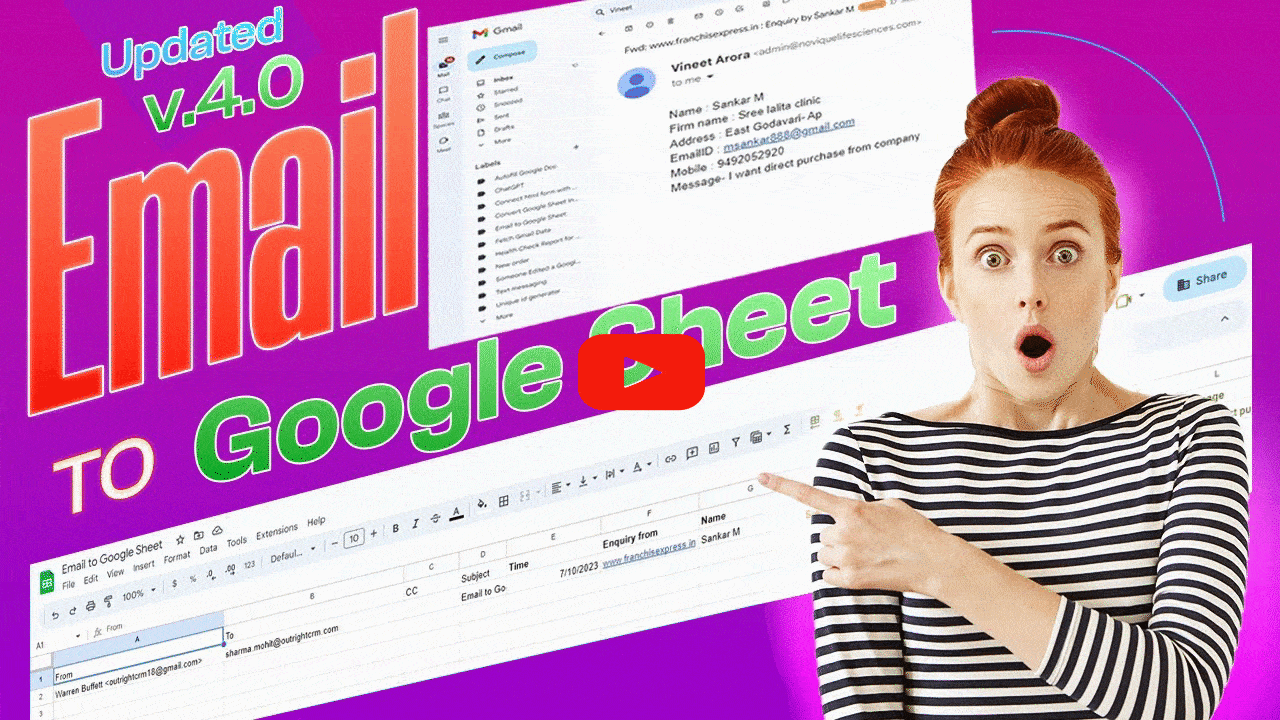Open the fill color paint bucket
Screen dimensions: 1280x720
tap(482, 503)
